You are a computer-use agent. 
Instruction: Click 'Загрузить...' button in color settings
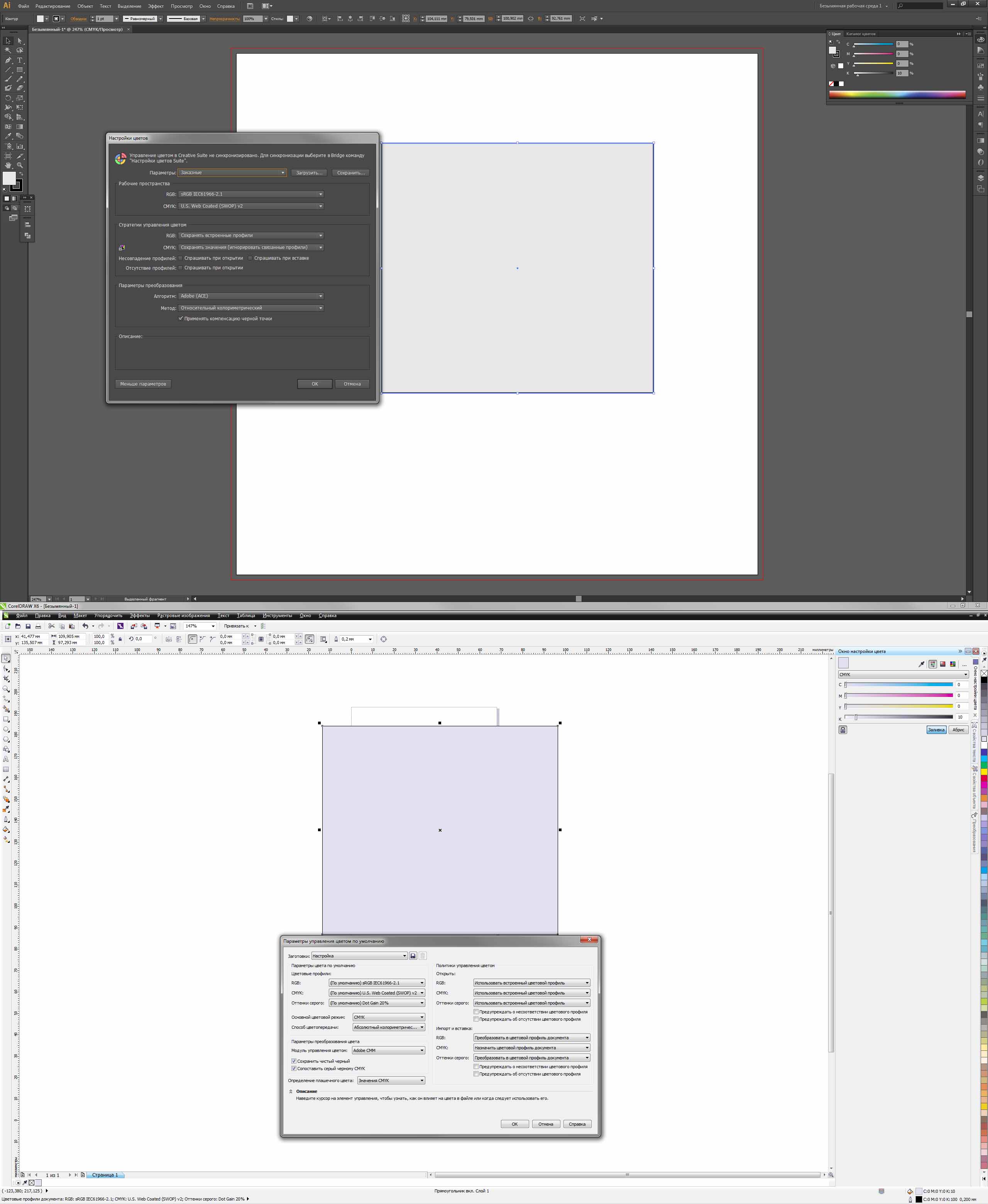point(309,173)
